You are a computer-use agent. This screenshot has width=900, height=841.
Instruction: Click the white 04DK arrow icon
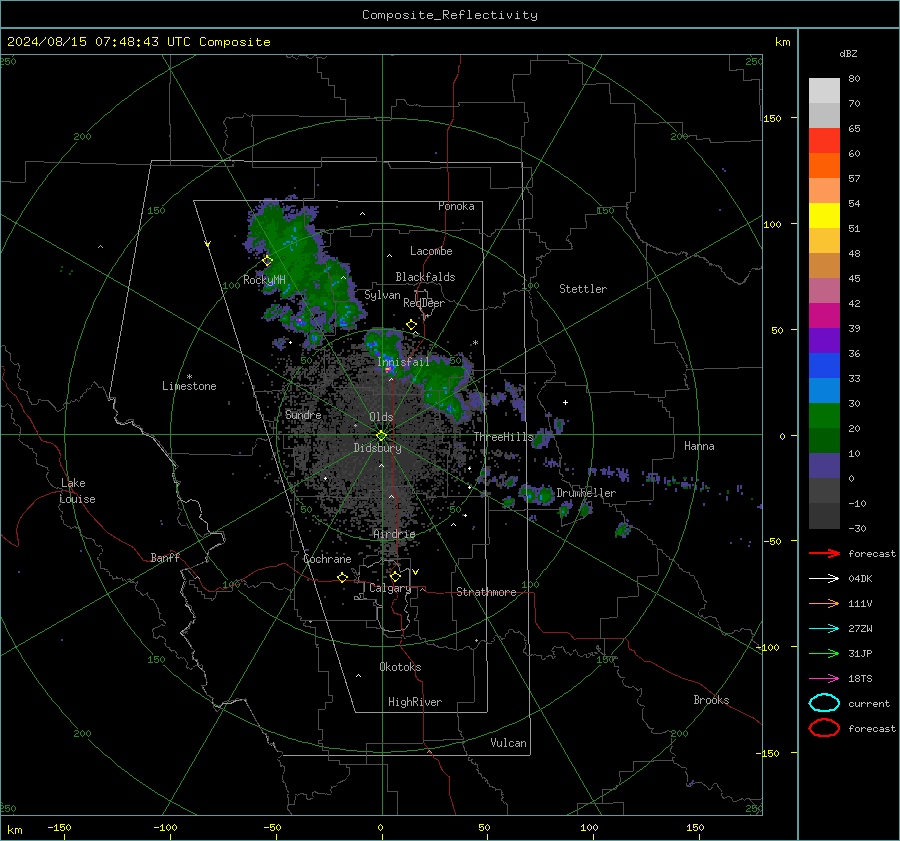click(x=824, y=578)
